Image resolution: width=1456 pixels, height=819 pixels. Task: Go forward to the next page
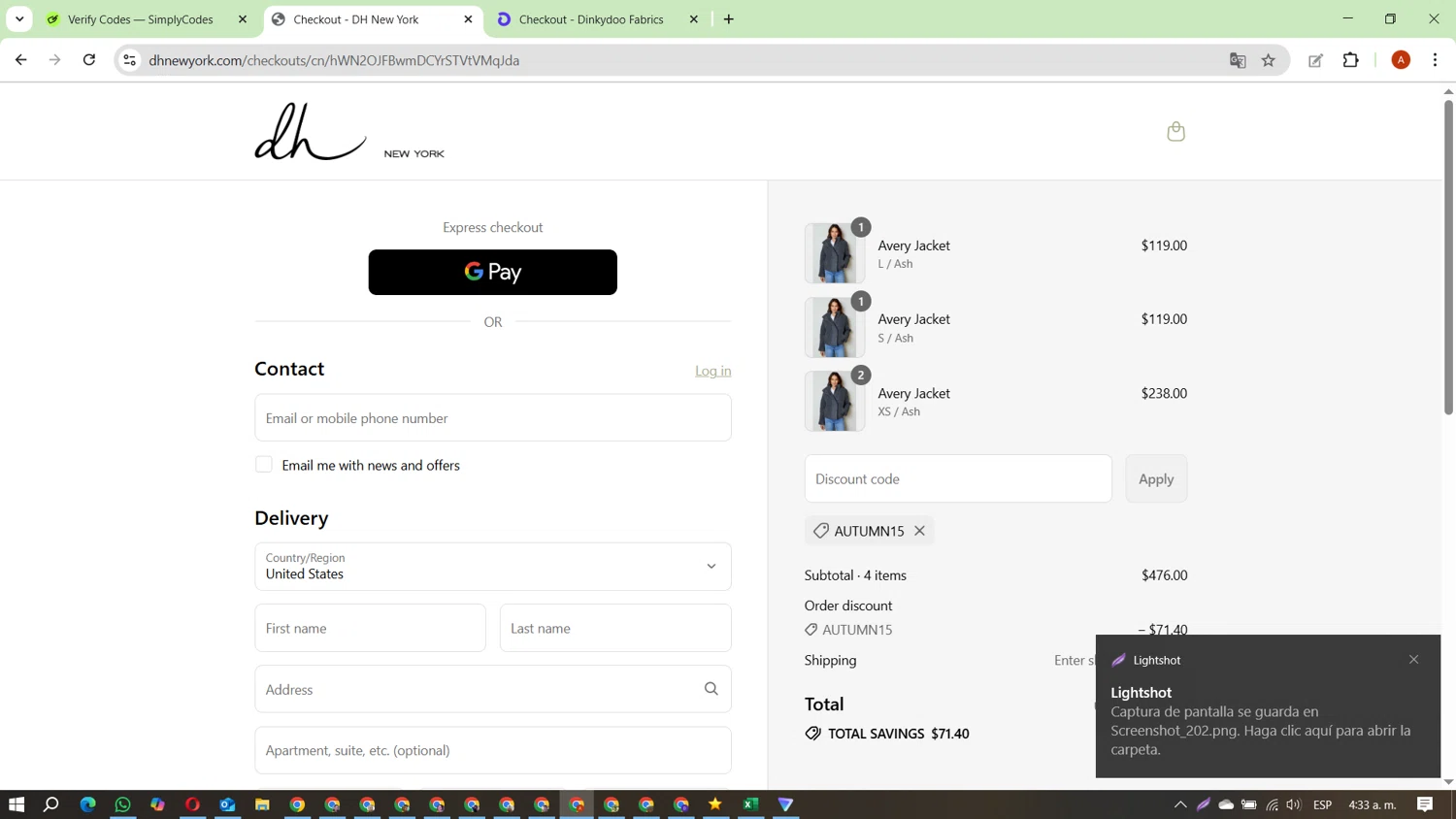click(x=55, y=60)
